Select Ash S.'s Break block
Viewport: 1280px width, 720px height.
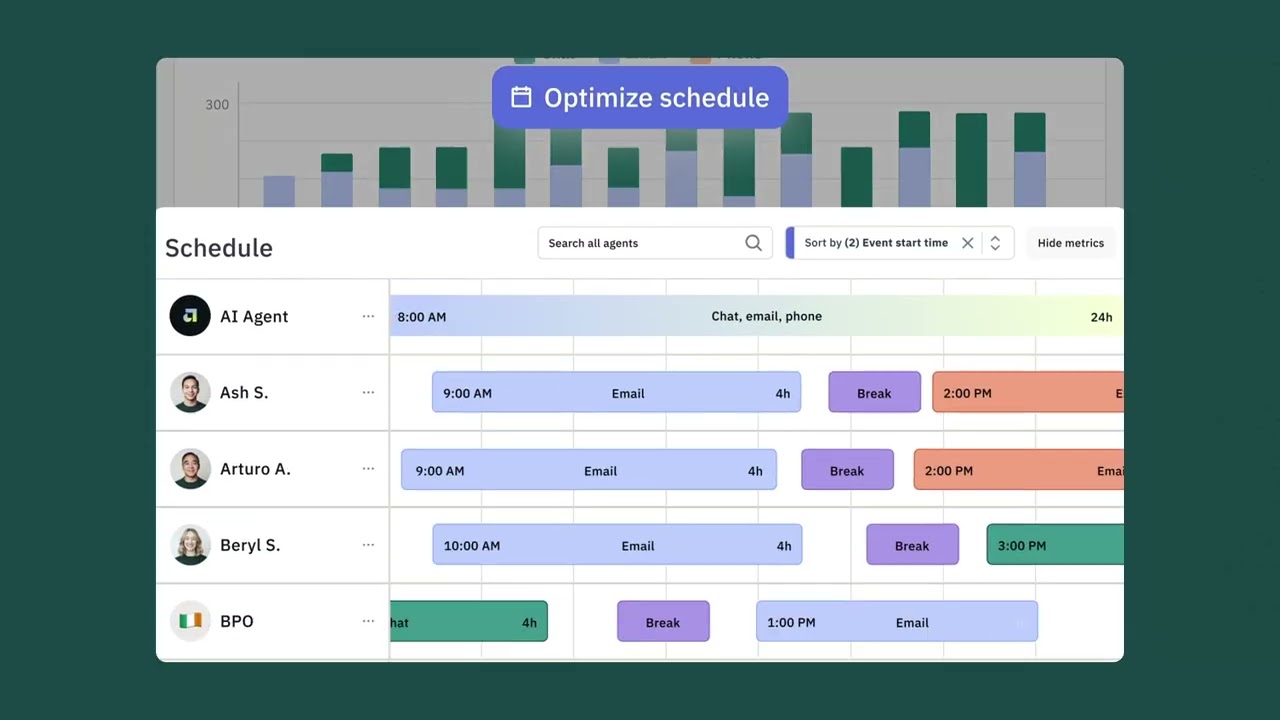click(874, 392)
